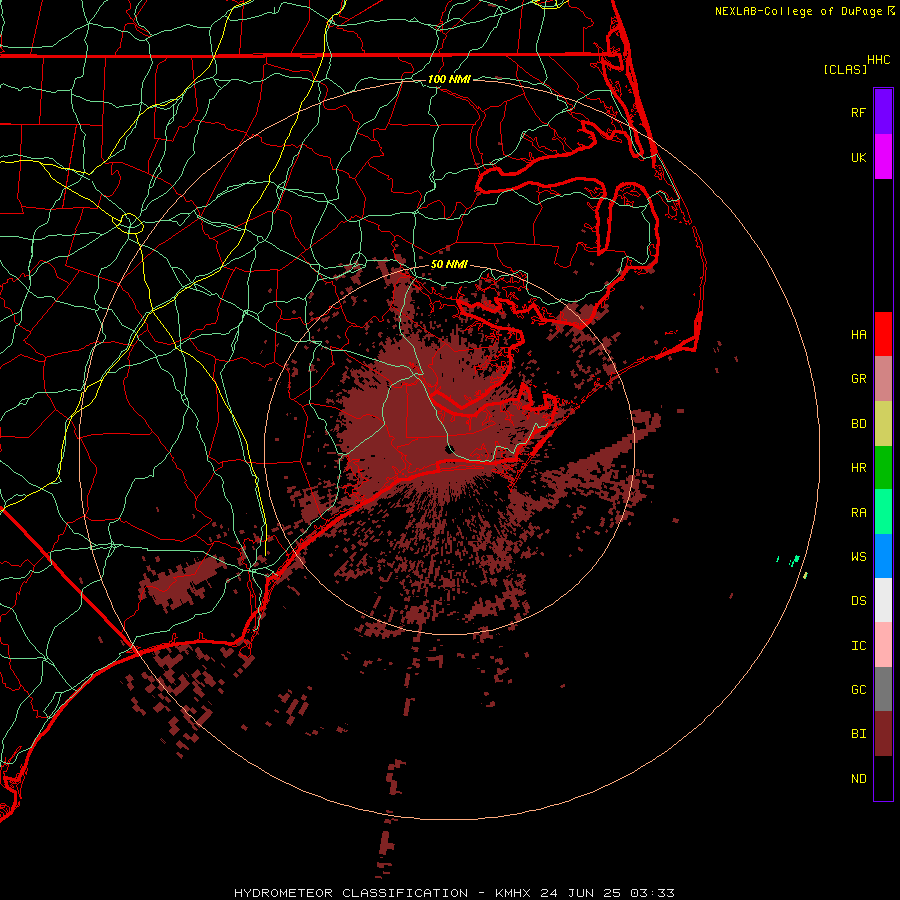Click the HA red legend swatch

(883, 334)
